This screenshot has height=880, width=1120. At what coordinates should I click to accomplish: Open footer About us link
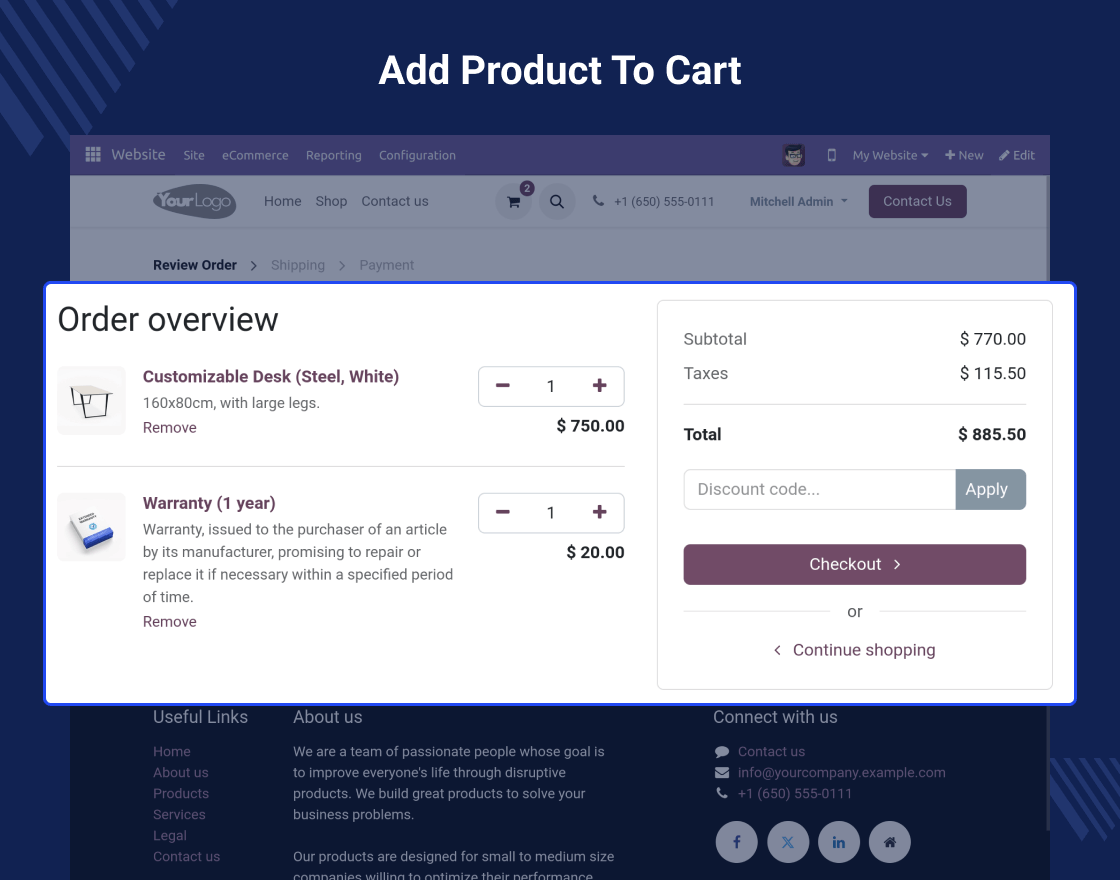(x=181, y=773)
